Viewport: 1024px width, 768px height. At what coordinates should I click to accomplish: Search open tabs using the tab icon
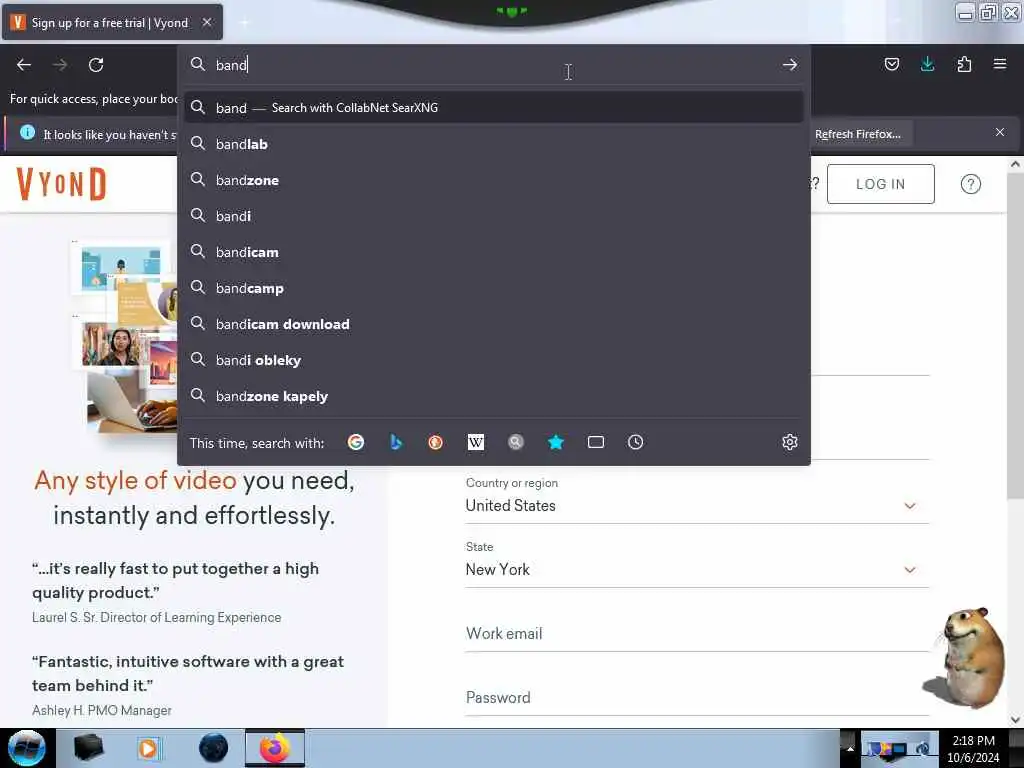click(596, 442)
